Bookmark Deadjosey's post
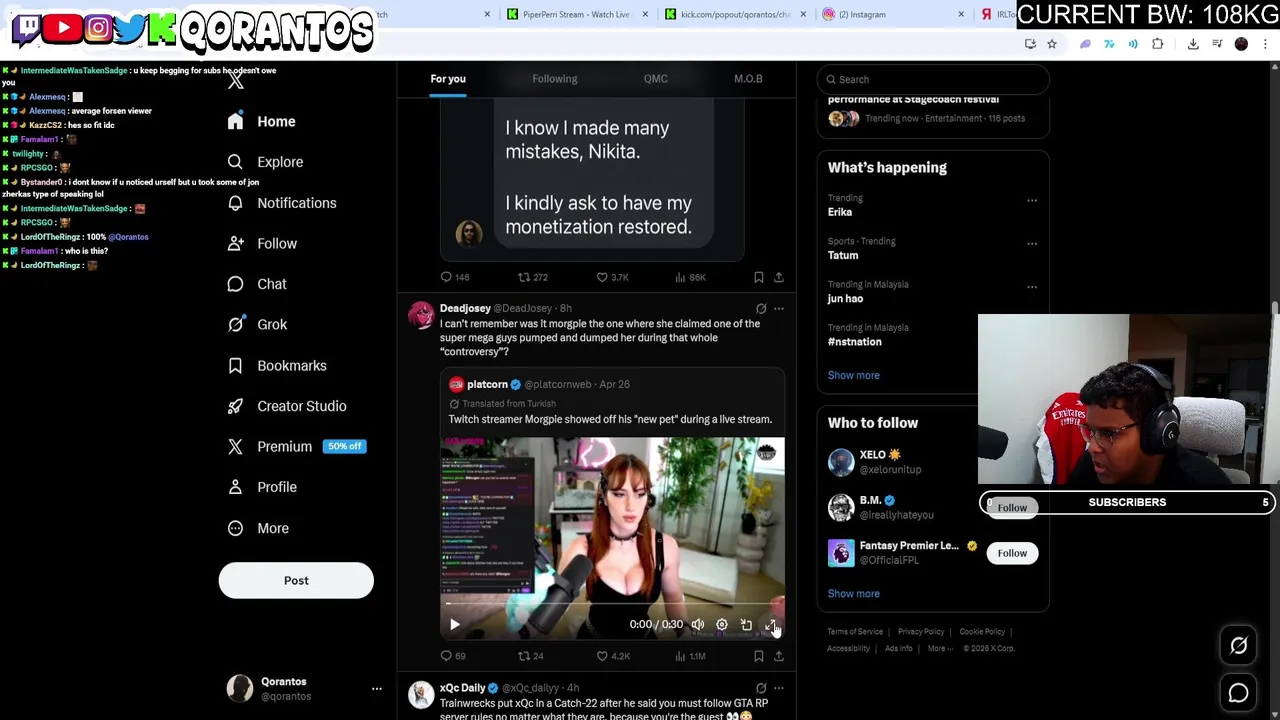The image size is (1280, 720). point(758,656)
